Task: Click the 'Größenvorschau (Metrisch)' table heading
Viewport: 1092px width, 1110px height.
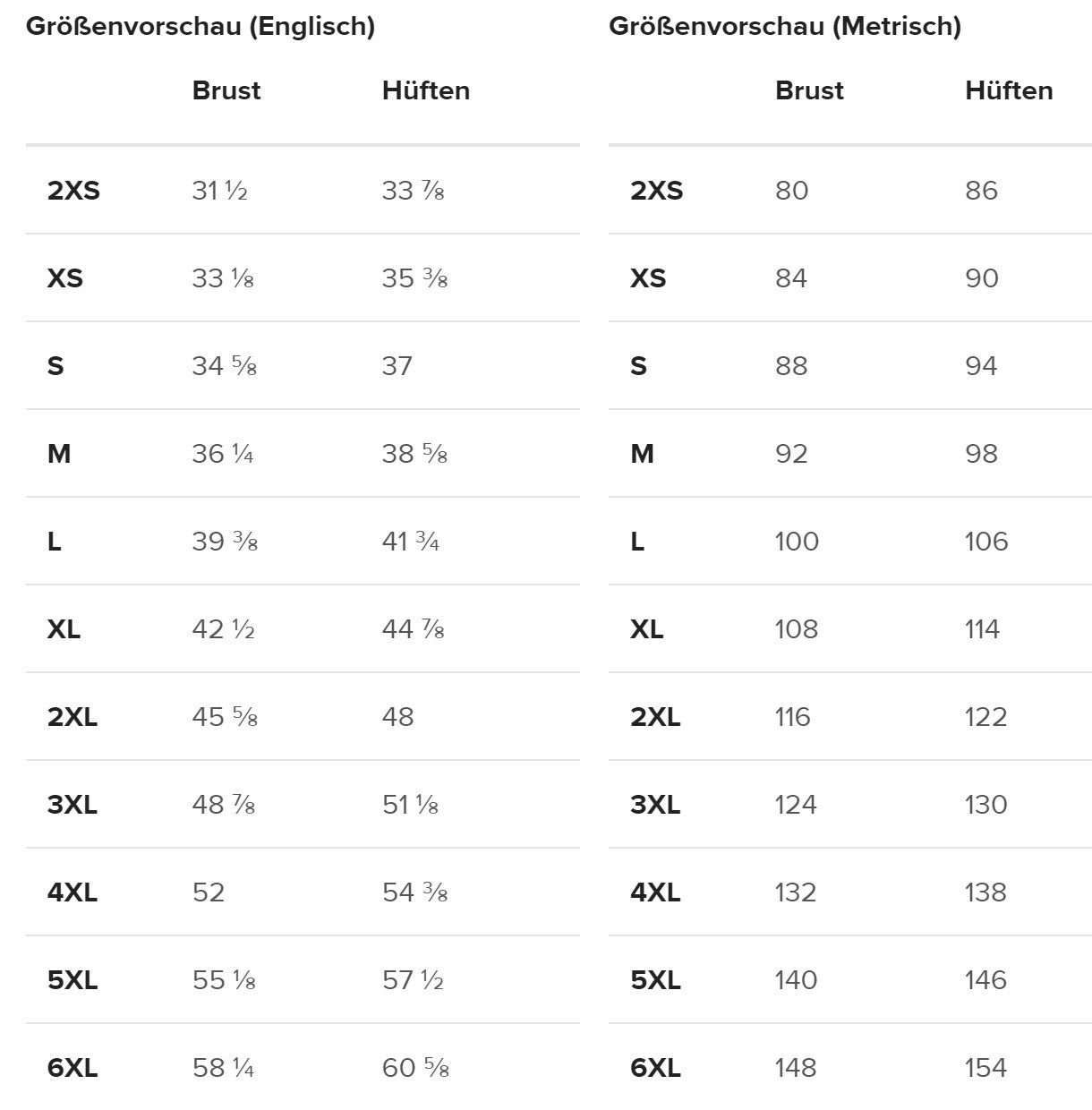Action: tap(785, 26)
